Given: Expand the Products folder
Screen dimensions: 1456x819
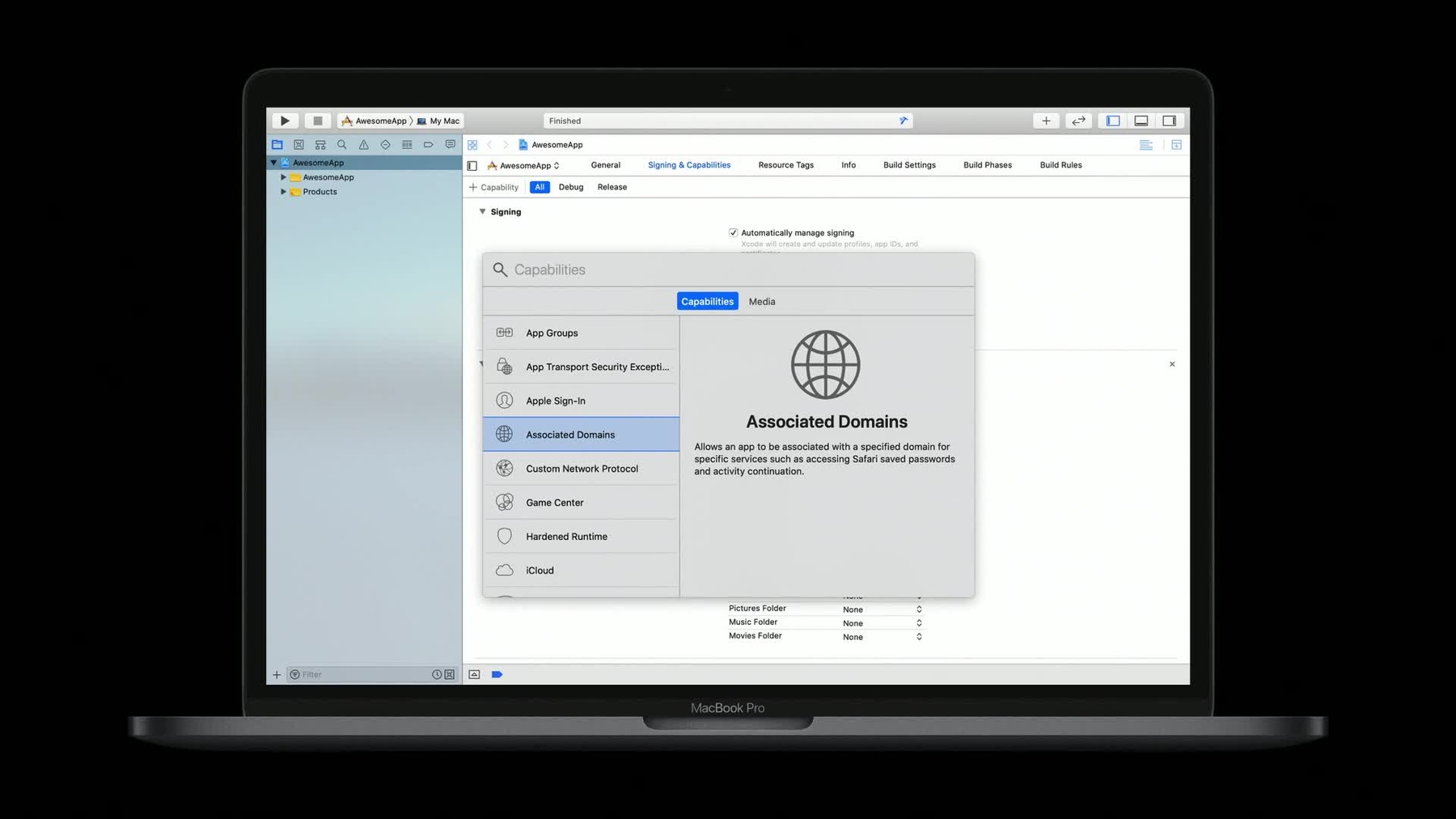Looking at the screenshot, I should 283,192.
